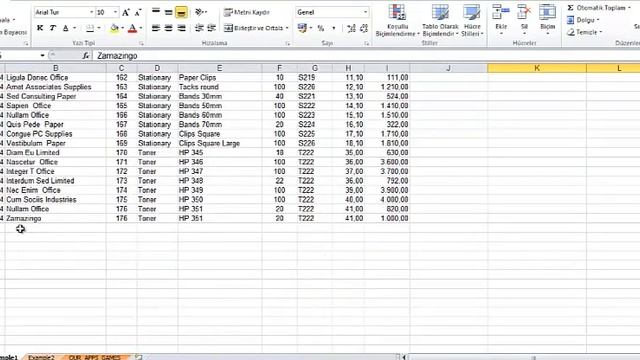Expand fill color palette arrow
The width and height of the screenshot is (640, 360).
[122, 28]
